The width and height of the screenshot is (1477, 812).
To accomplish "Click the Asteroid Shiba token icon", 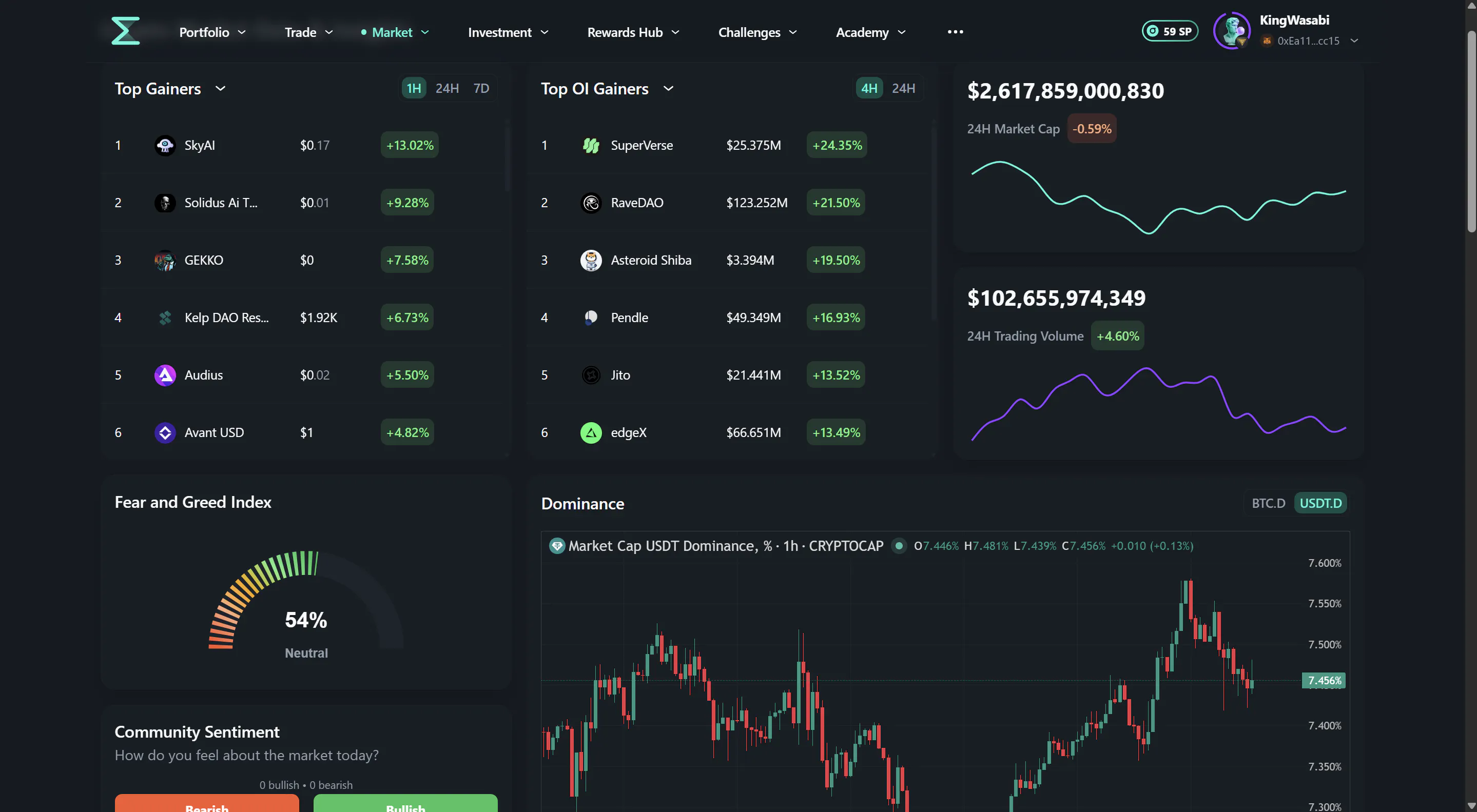I will click(591, 260).
